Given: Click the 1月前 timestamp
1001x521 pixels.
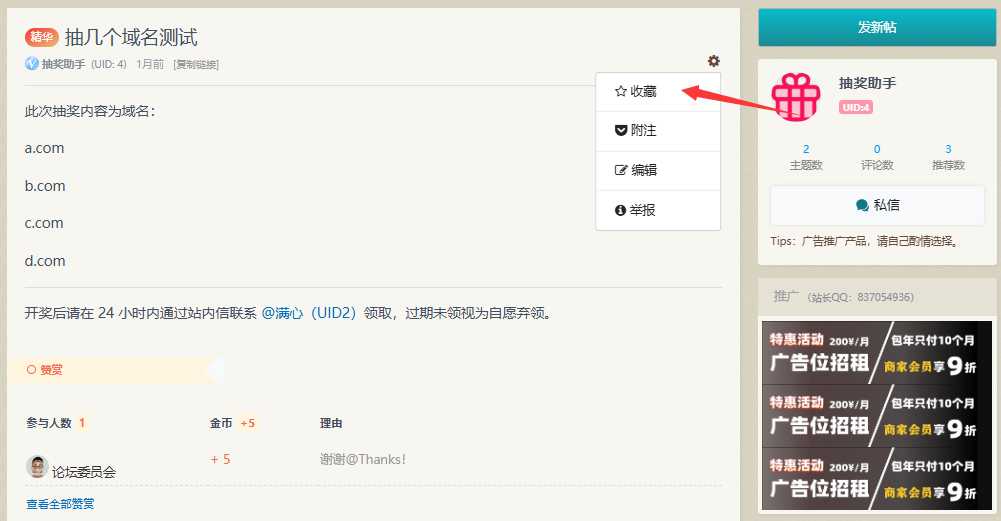Looking at the screenshot, I should tap(150, 64).
